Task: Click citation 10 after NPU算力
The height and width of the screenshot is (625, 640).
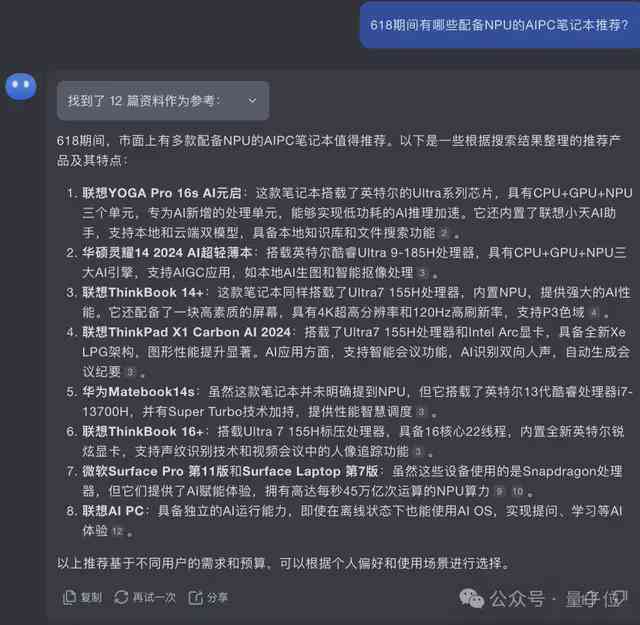Action: pos(518,492)
